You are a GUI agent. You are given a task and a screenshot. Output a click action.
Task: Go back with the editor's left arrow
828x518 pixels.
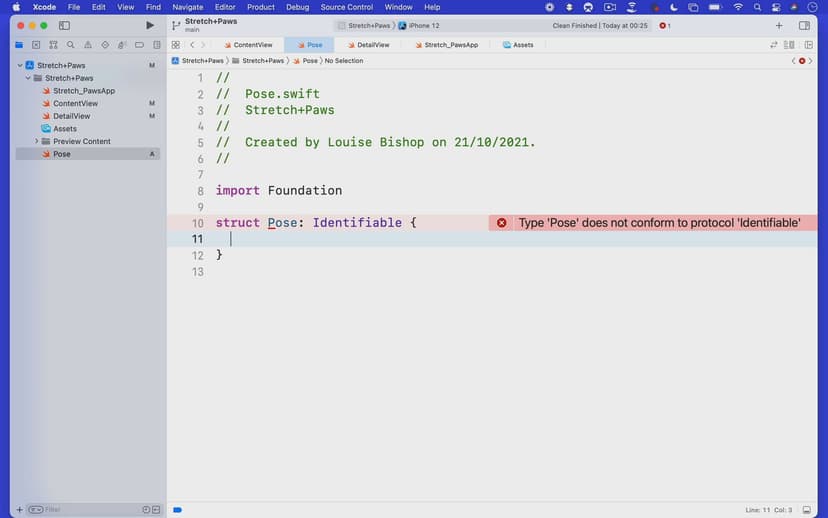click(192, 45)
